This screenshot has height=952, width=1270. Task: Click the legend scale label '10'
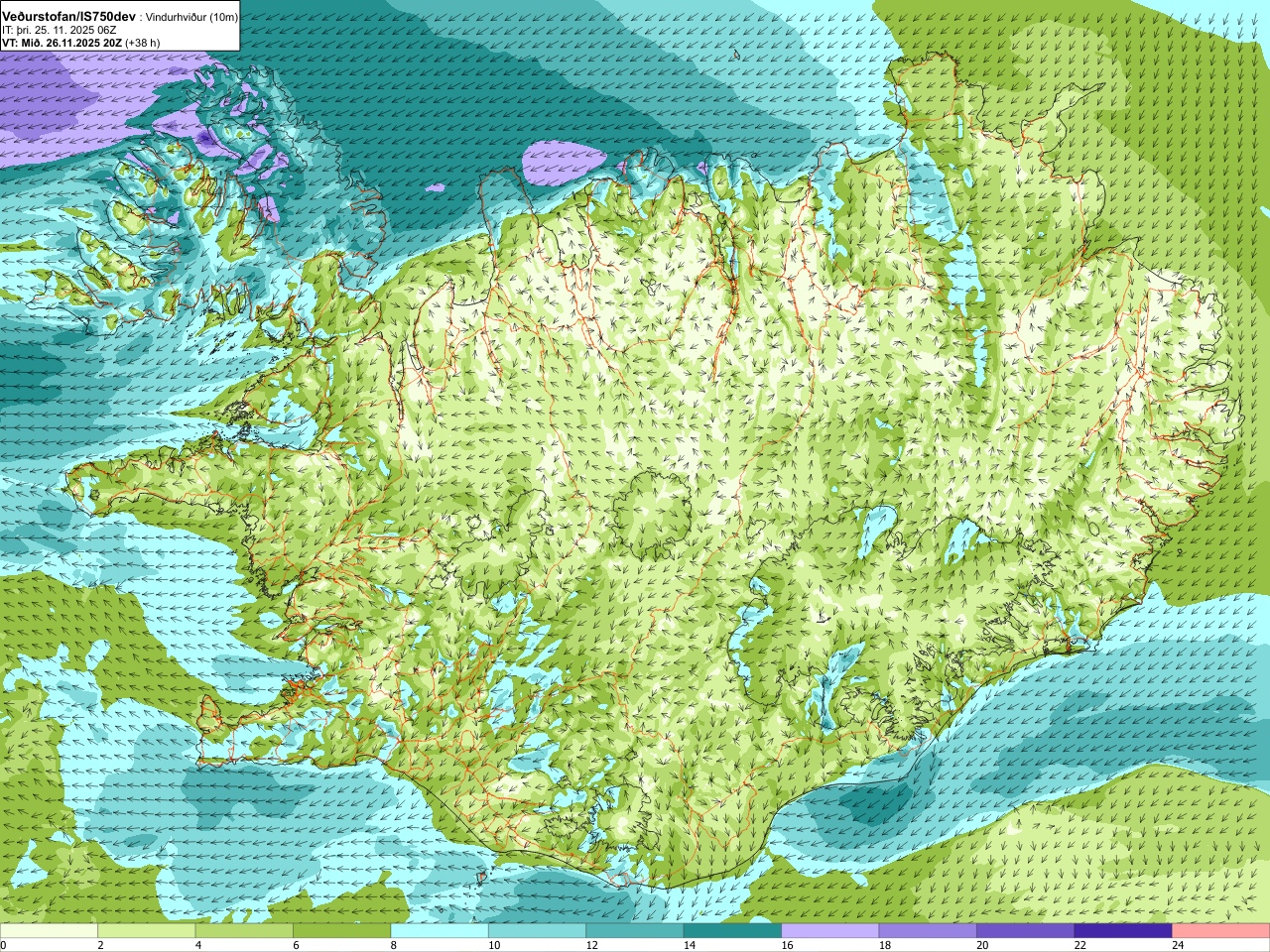[493, 945]
